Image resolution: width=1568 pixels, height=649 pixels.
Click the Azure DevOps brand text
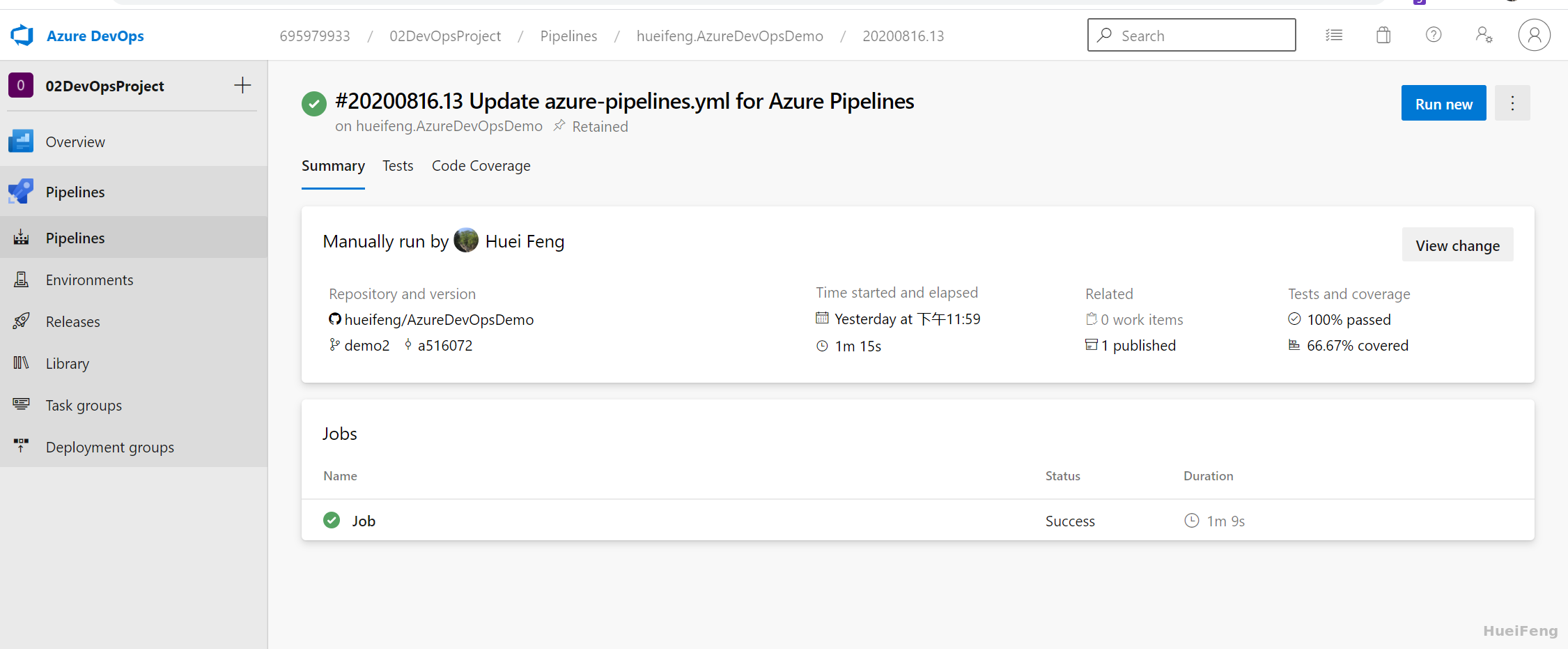pyautogui.click(x=95, y=36)
